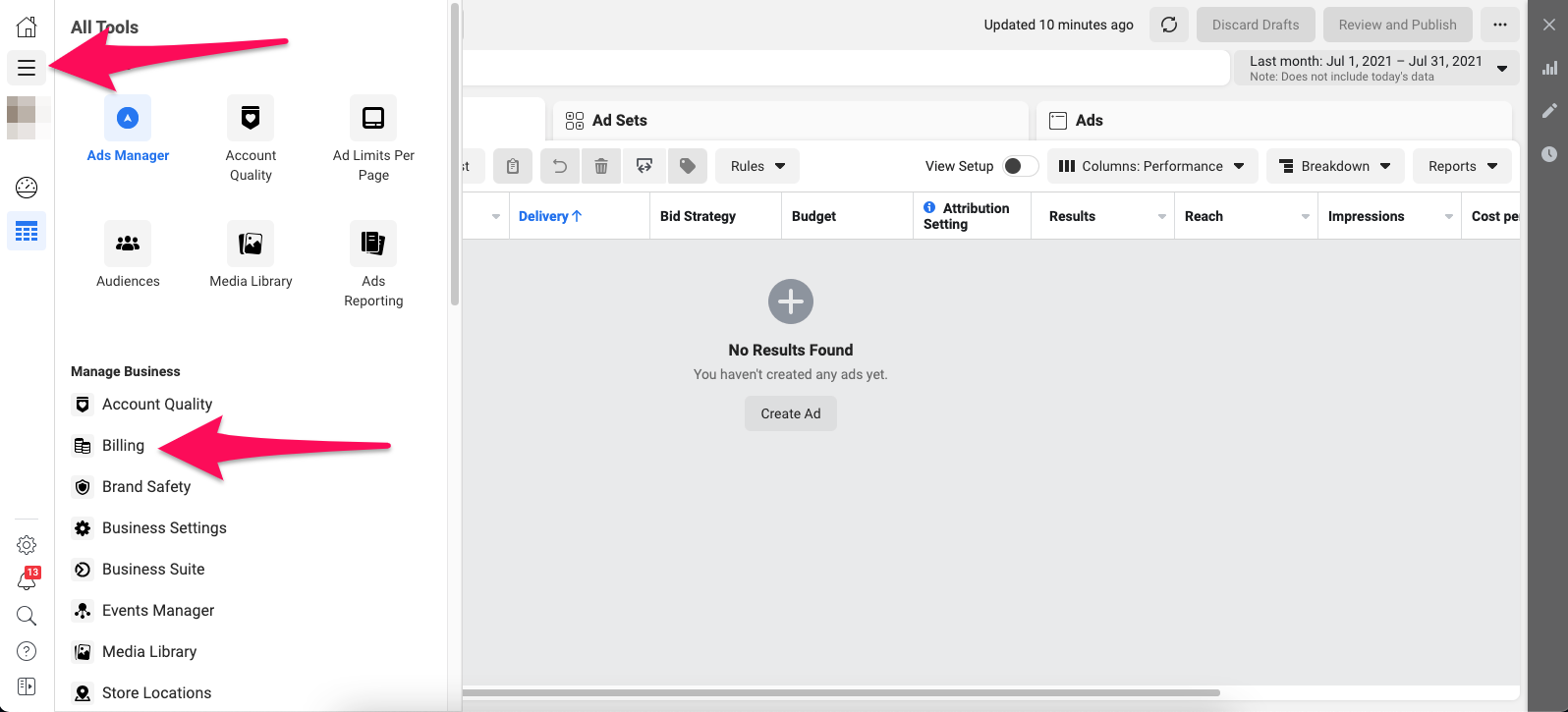Viewport: 1568px width, 712px height.
Task: Open the charts bar icon on right rail
Action: point(1549,68)
